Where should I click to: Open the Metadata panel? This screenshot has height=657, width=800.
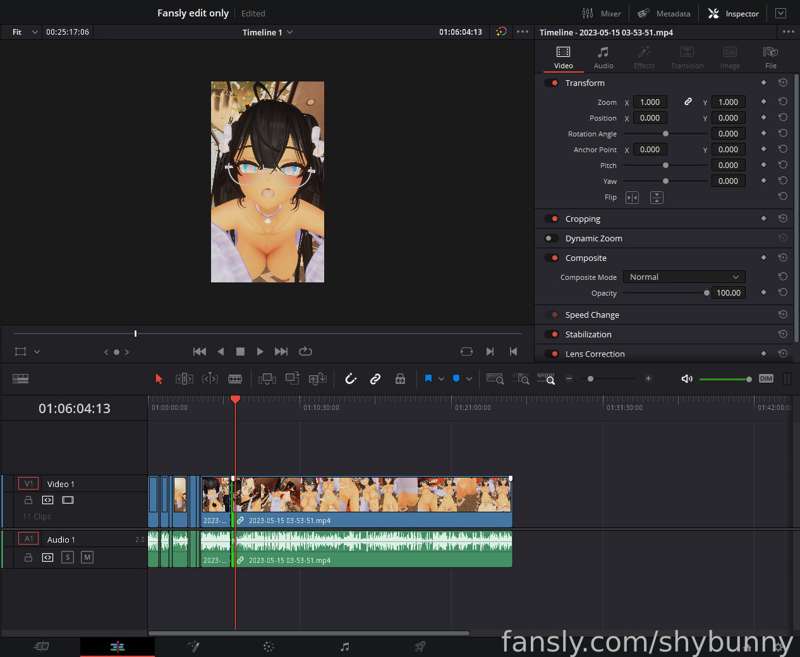664,13
